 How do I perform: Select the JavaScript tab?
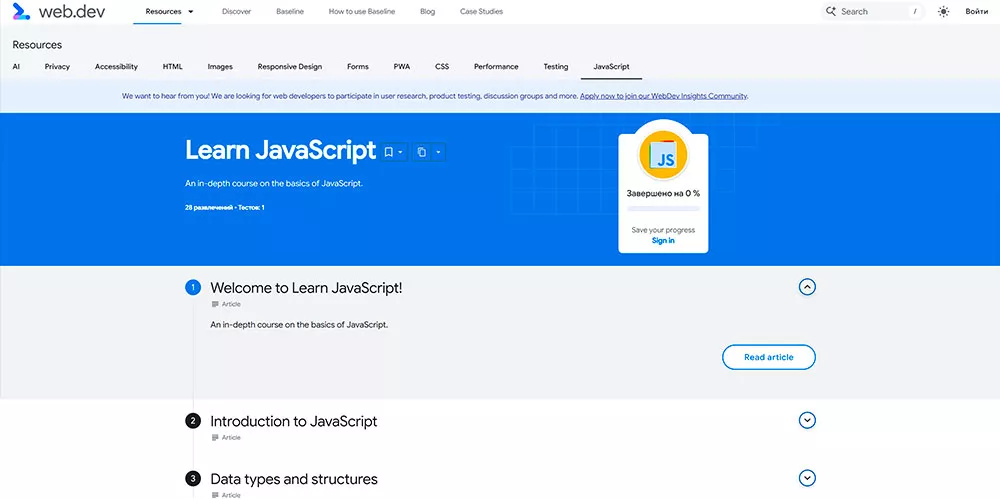[611, 66]
